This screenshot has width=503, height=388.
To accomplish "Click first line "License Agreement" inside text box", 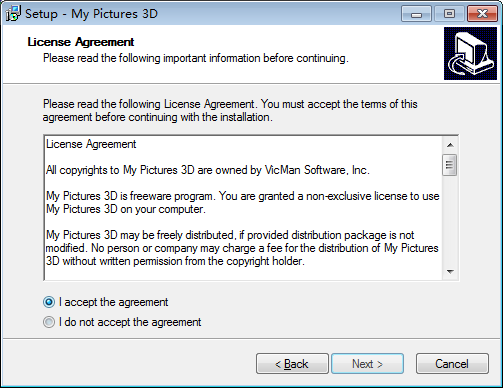I will (x=91, y=144).
